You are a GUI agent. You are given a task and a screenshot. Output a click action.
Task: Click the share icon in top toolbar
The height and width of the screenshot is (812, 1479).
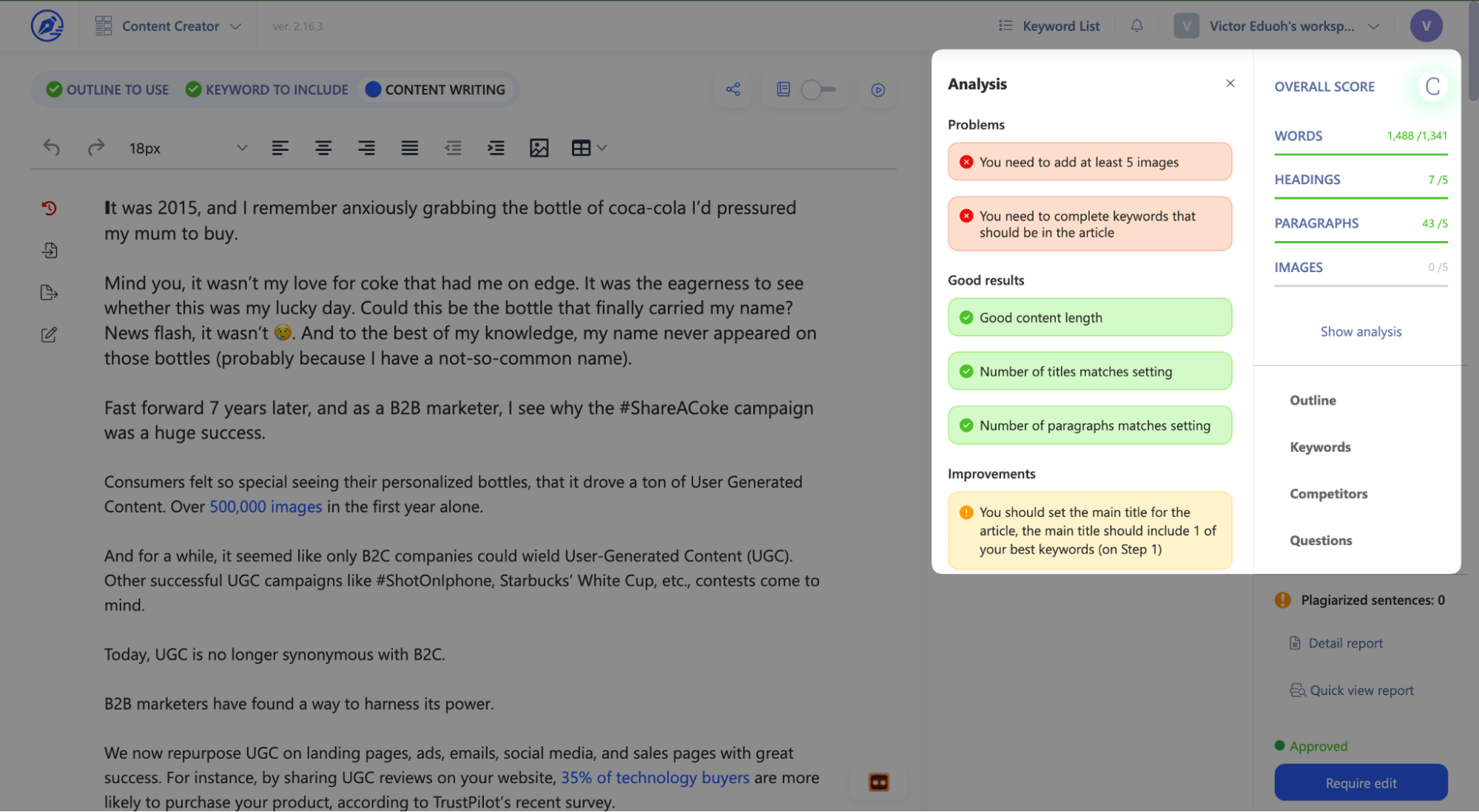733,89
